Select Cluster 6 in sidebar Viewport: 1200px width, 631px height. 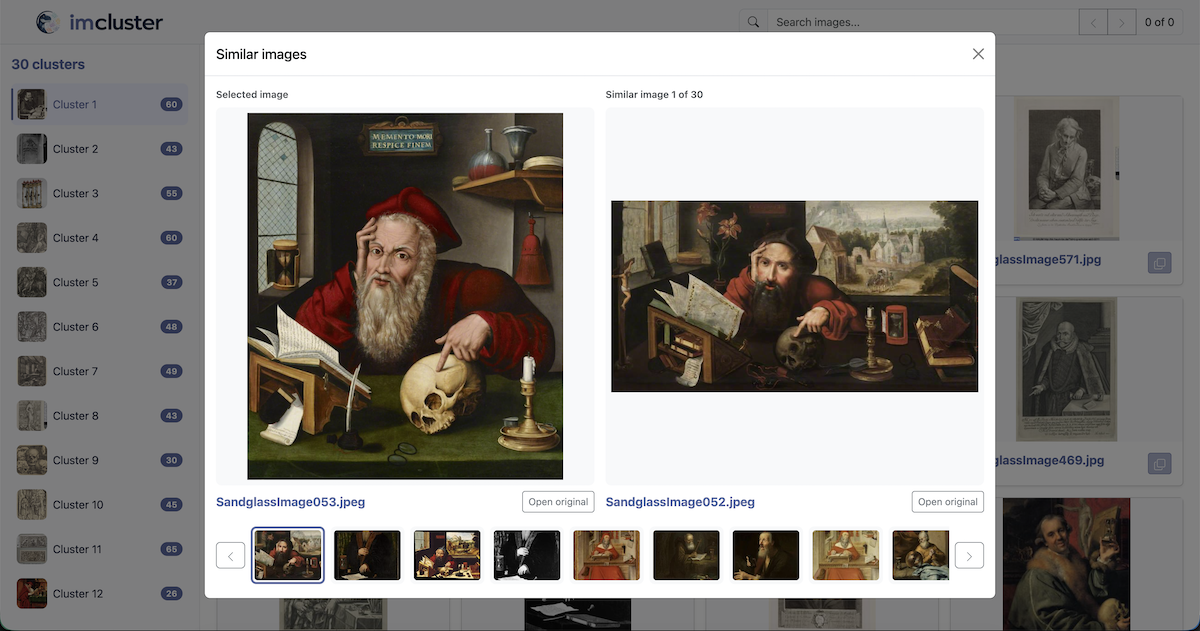click(x=99, y=327)
